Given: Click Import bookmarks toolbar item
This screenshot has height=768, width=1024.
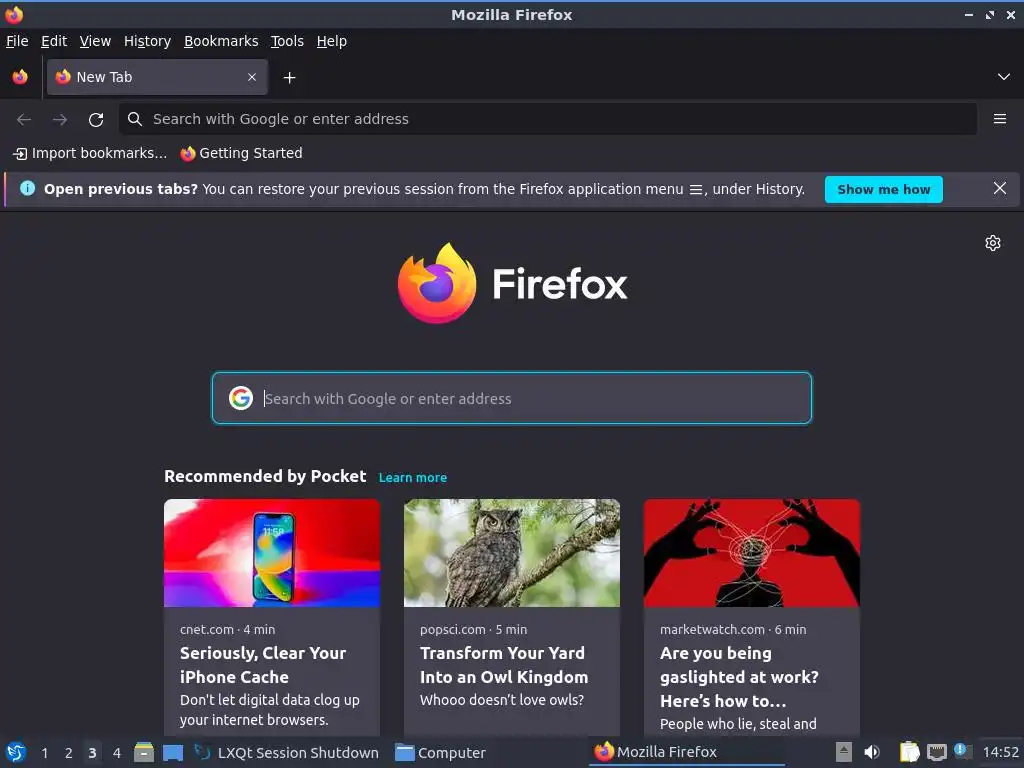Looking at the screenshot, I should 90,153.
